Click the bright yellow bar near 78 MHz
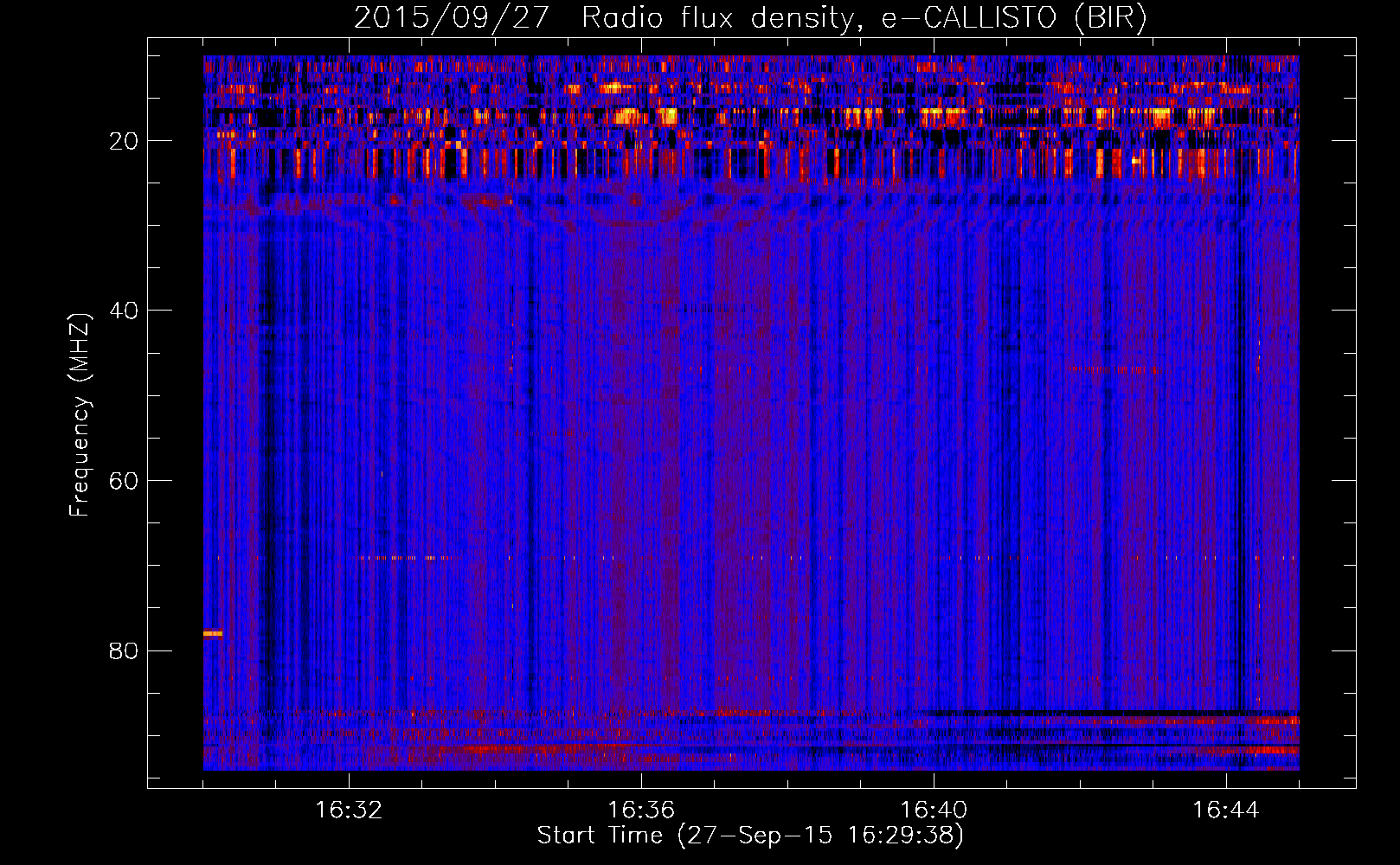The height and width of the screenshot is (865, 1400). point(213,633)
